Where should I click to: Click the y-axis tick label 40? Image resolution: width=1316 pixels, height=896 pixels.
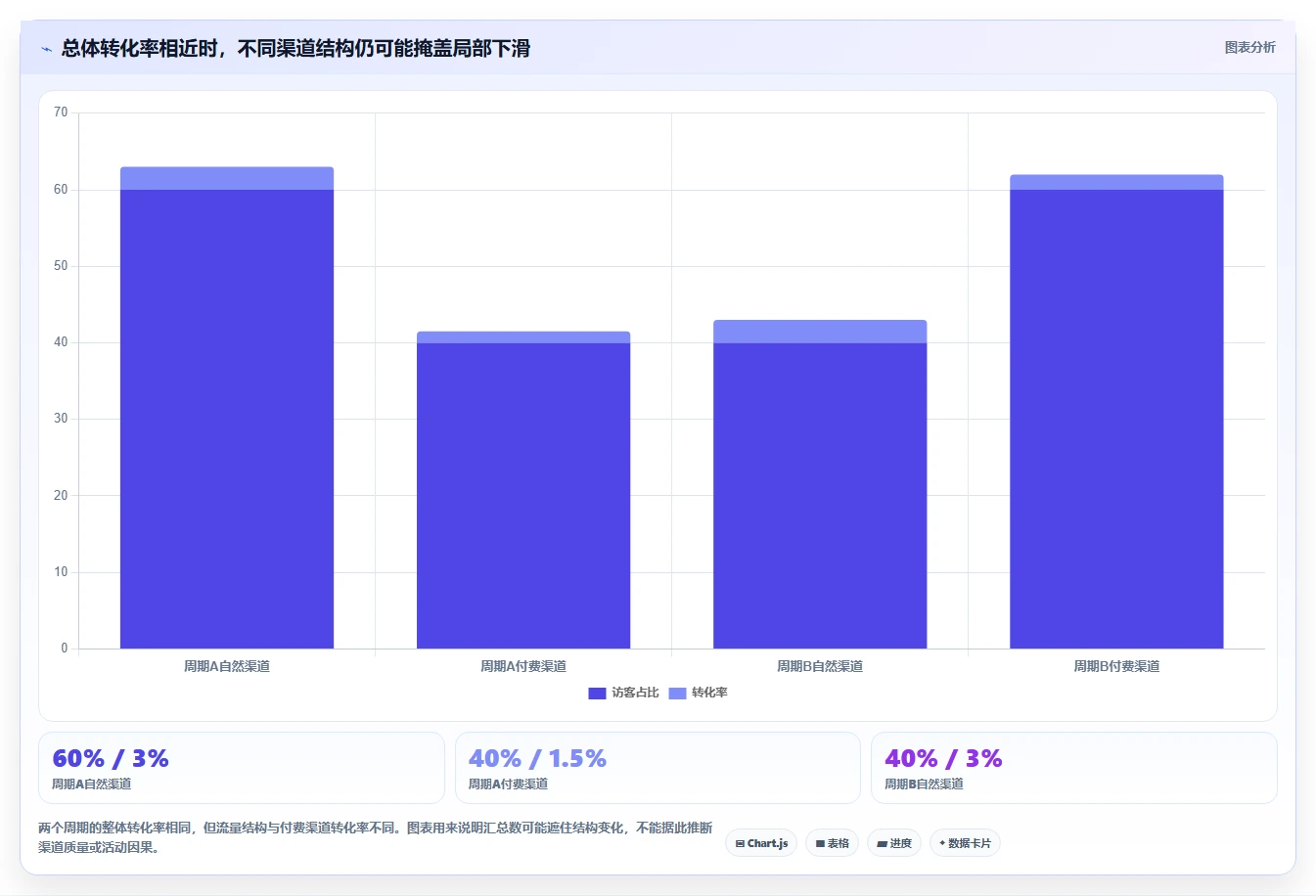pos(61,342)
